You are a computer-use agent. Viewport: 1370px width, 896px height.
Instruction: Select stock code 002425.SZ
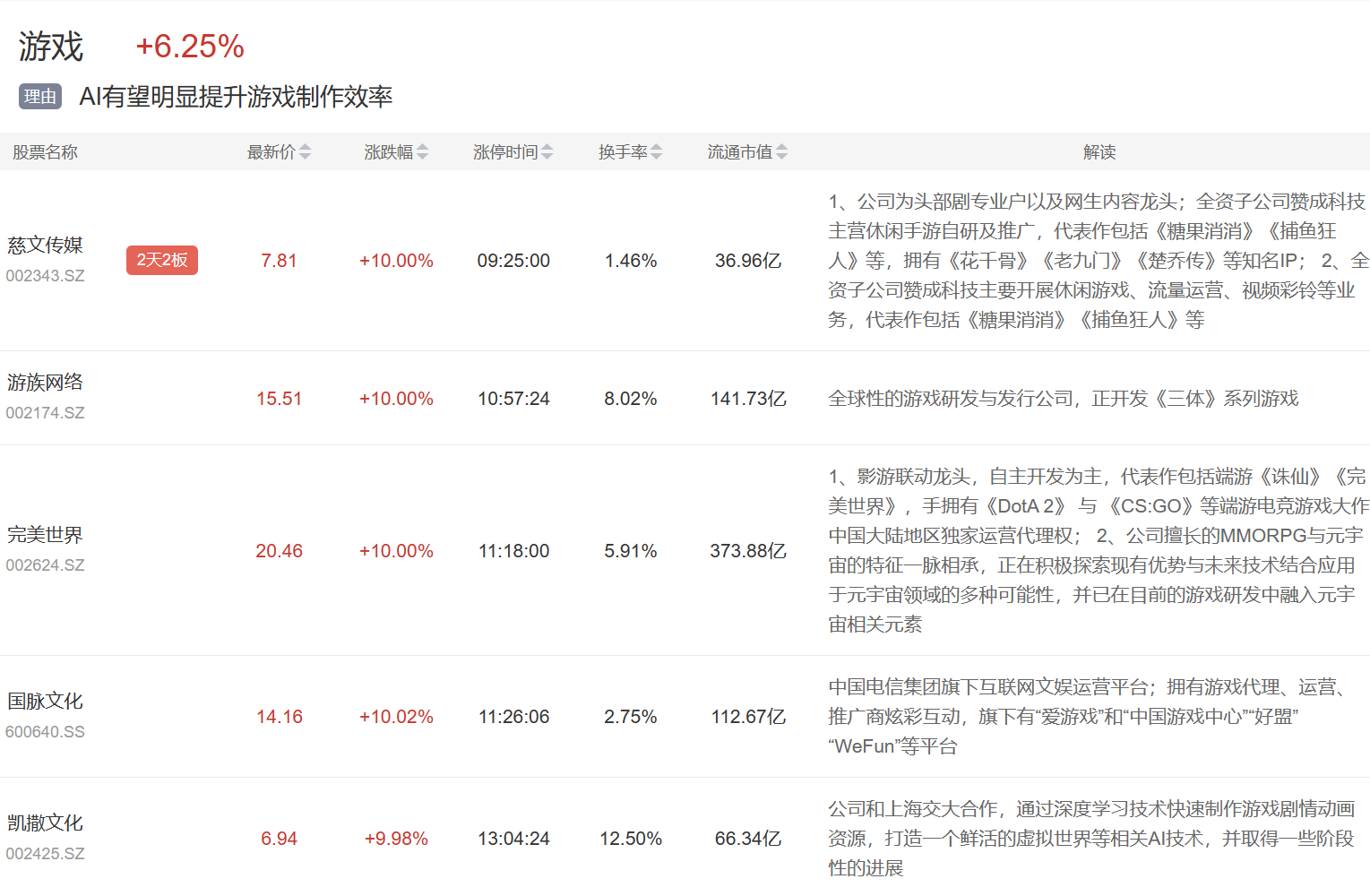(x=46, y=854)
